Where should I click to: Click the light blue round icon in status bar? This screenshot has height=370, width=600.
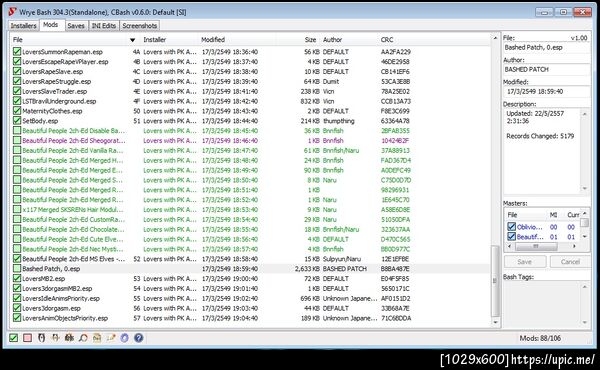(x=124, y=338)
